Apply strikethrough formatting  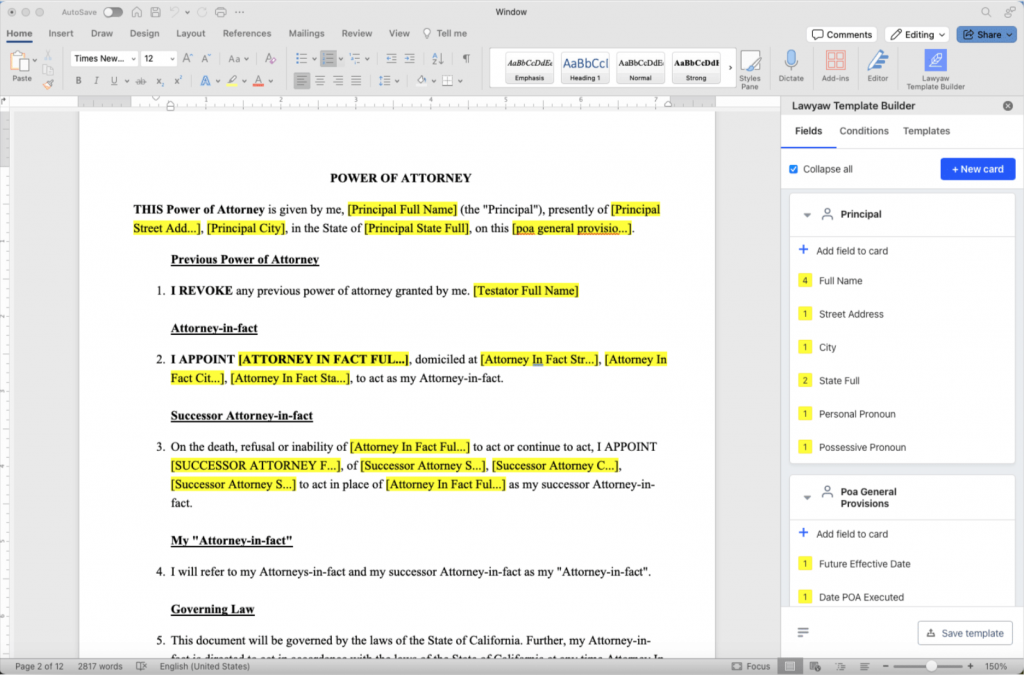(x=140, y=81)
